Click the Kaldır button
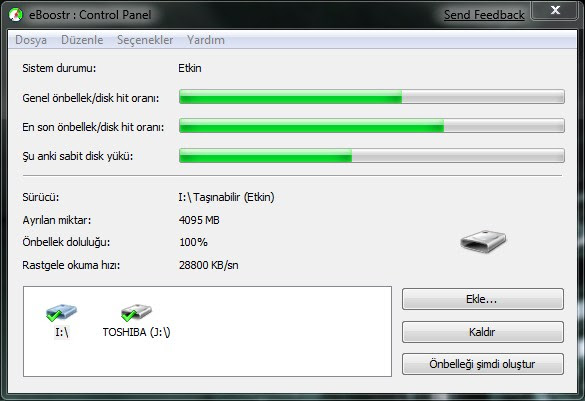The width and height of the screenshot is (585, 401). coord(483,332)
